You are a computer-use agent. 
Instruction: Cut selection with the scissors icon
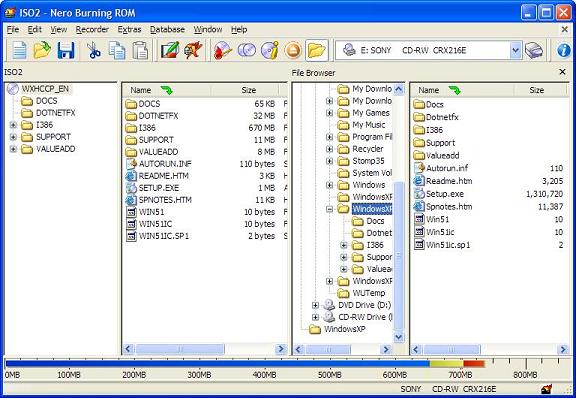[94, 50]
